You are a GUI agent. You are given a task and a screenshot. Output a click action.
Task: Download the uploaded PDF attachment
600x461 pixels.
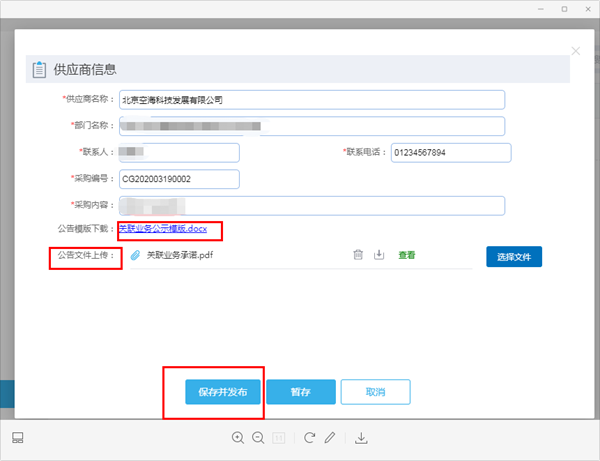[x=379, y=255]
